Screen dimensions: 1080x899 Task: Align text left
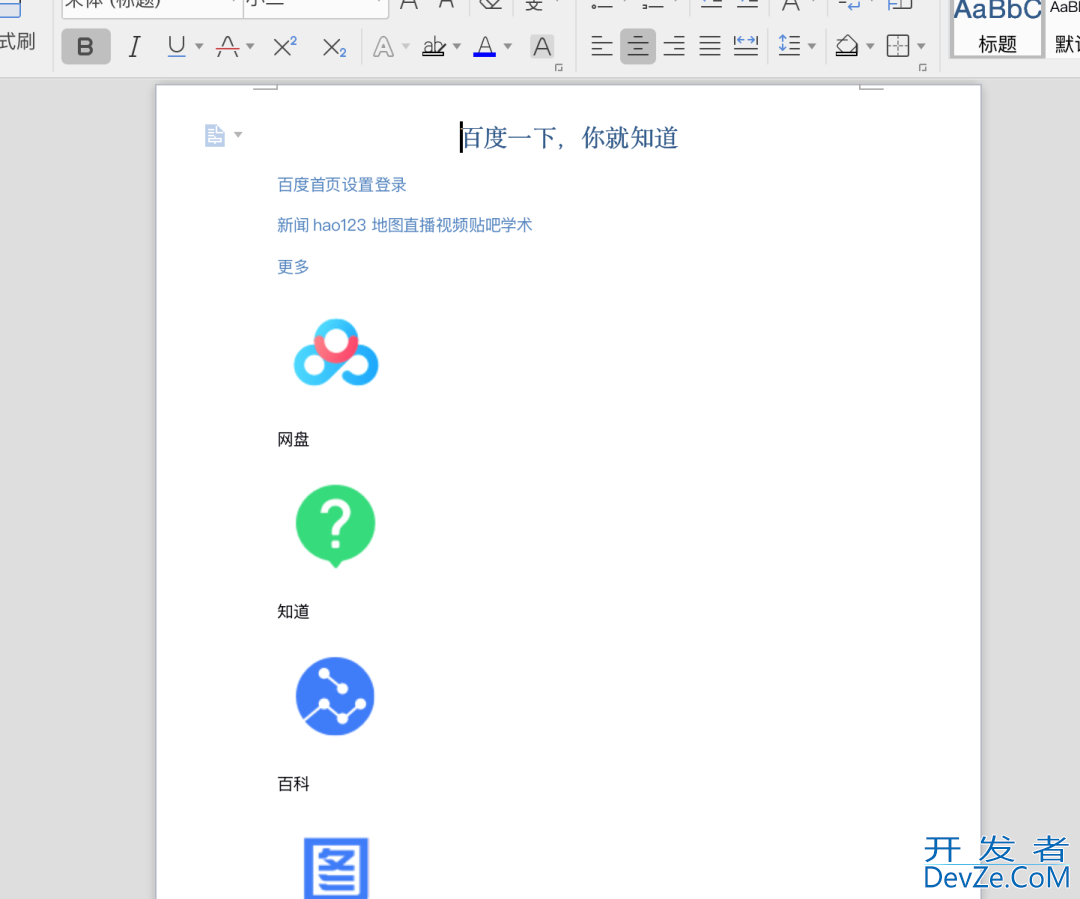click(601, 46)
